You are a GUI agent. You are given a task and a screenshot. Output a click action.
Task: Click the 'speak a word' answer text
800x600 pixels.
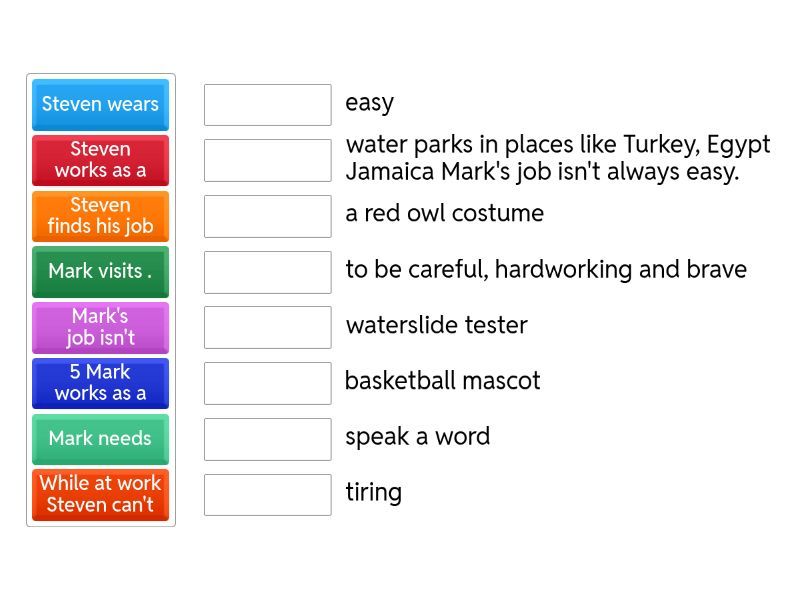(x=417, y=437)
